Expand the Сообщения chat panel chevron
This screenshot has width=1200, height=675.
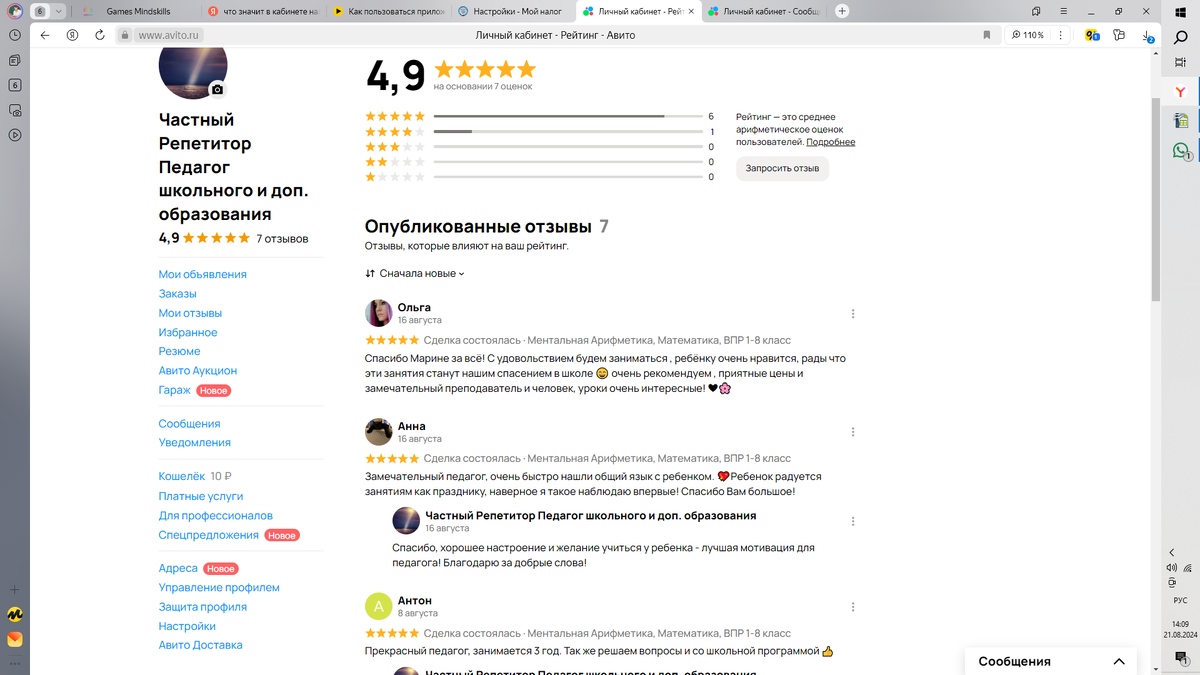(1119, 661)
